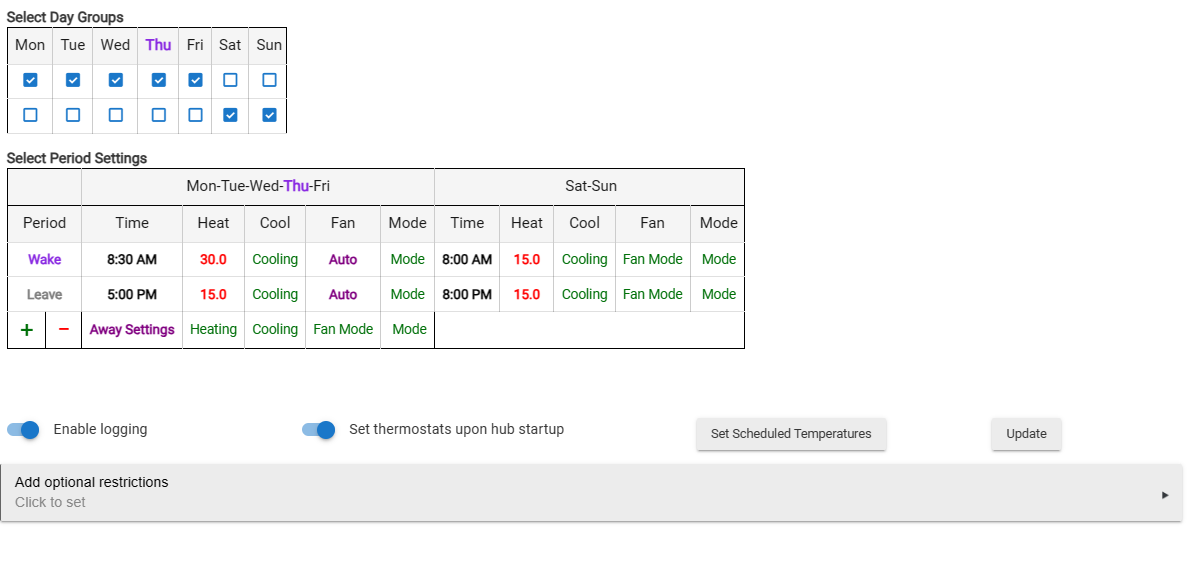Image resolution: width=1197 pixels, height=567 pixels.
Task: Toggle Set thermostats upon hub startup switch
Action: point(318,430)
